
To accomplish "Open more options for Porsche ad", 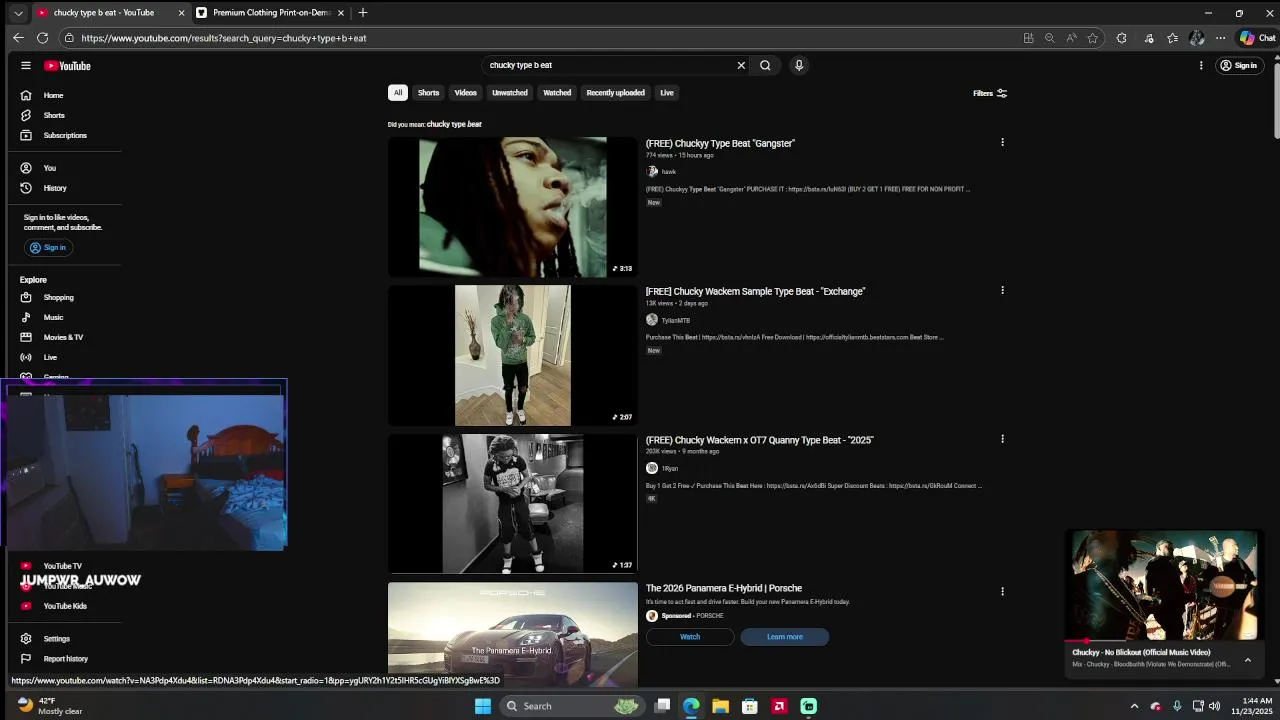I will click(1002, 591).
